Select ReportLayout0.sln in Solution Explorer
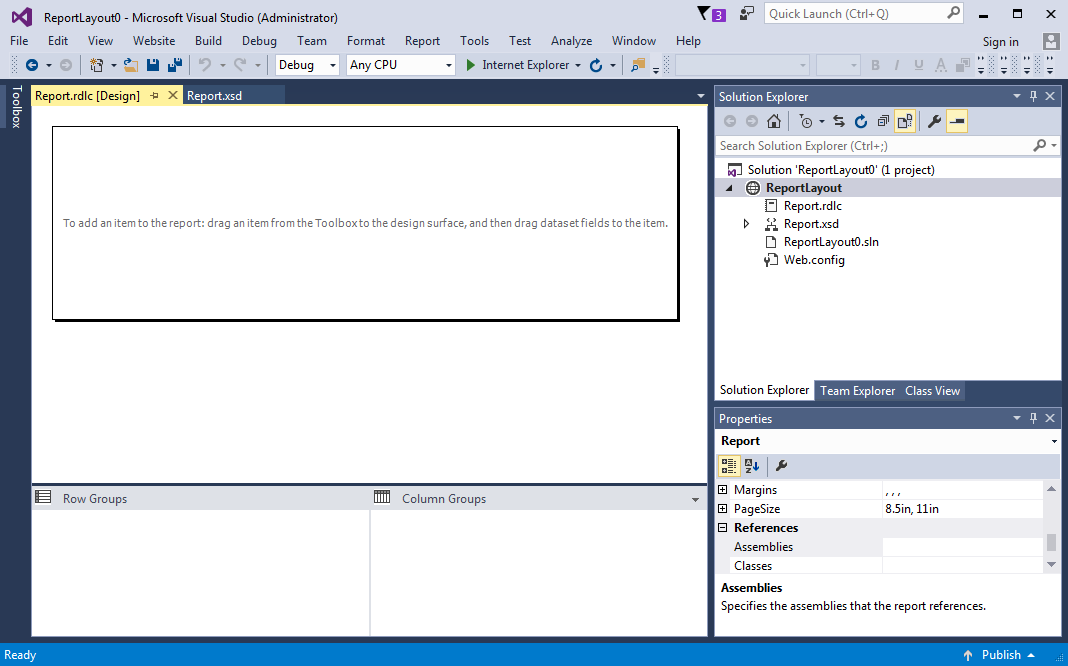The image size is (1068, 666). (831, 242)
